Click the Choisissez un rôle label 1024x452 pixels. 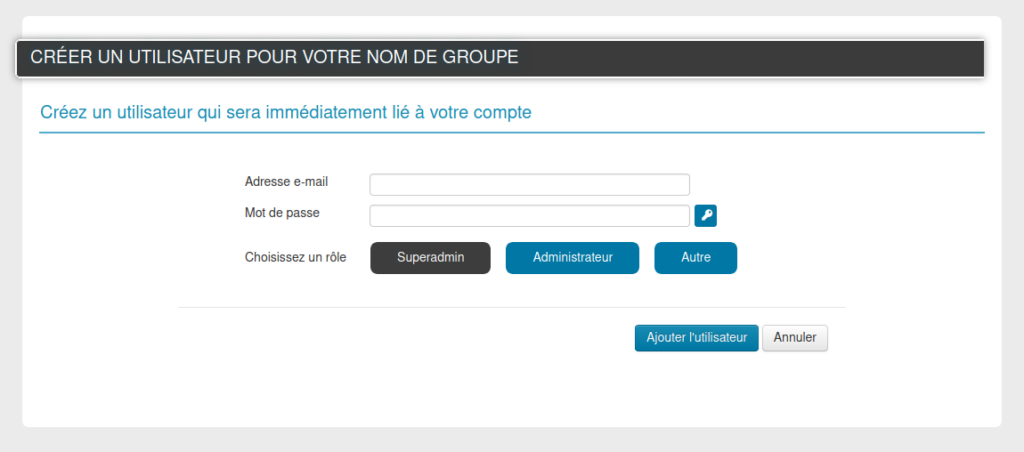pyautogui.click(x=295, y=257)
